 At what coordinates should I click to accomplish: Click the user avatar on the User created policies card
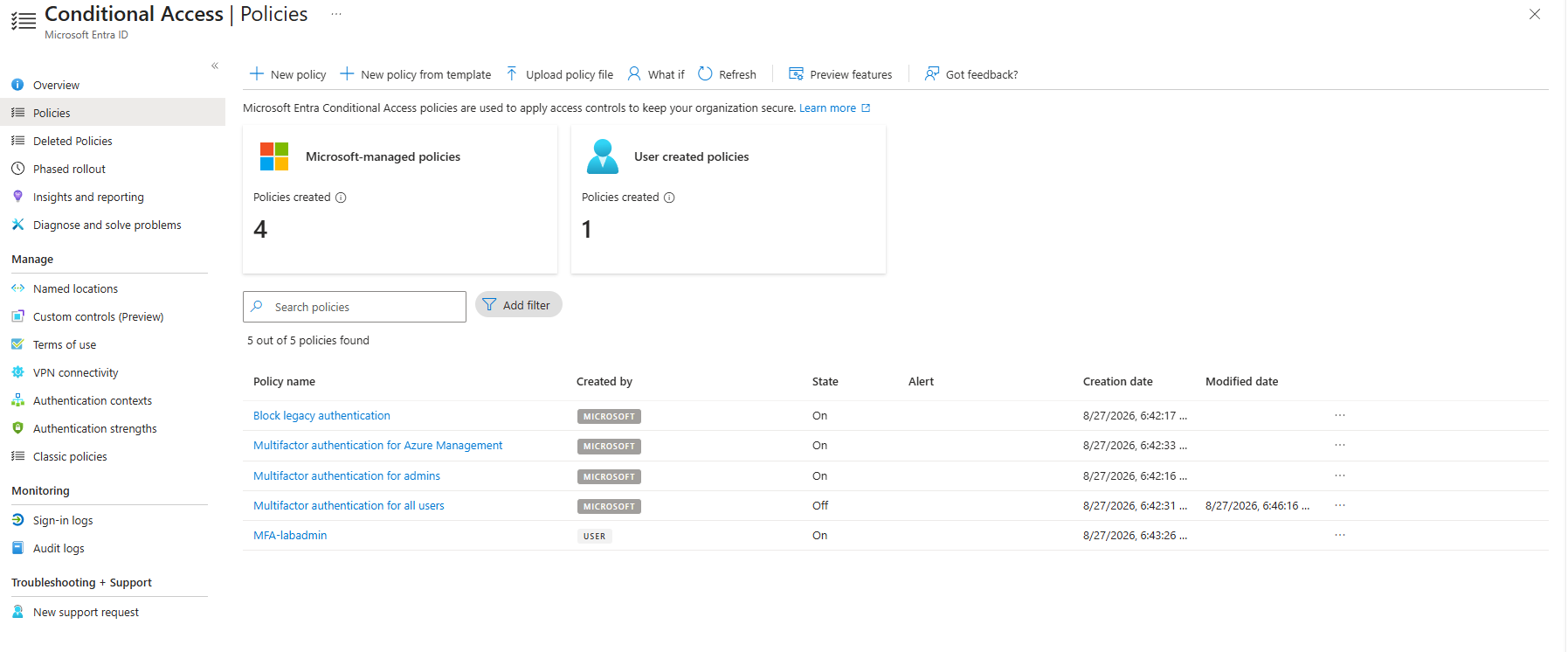[x=603, y=156]
